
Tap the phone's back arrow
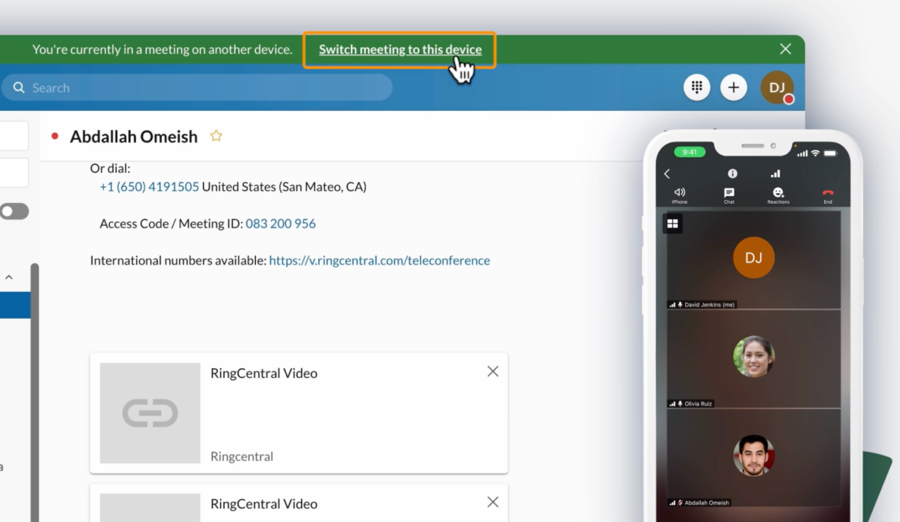667,174
